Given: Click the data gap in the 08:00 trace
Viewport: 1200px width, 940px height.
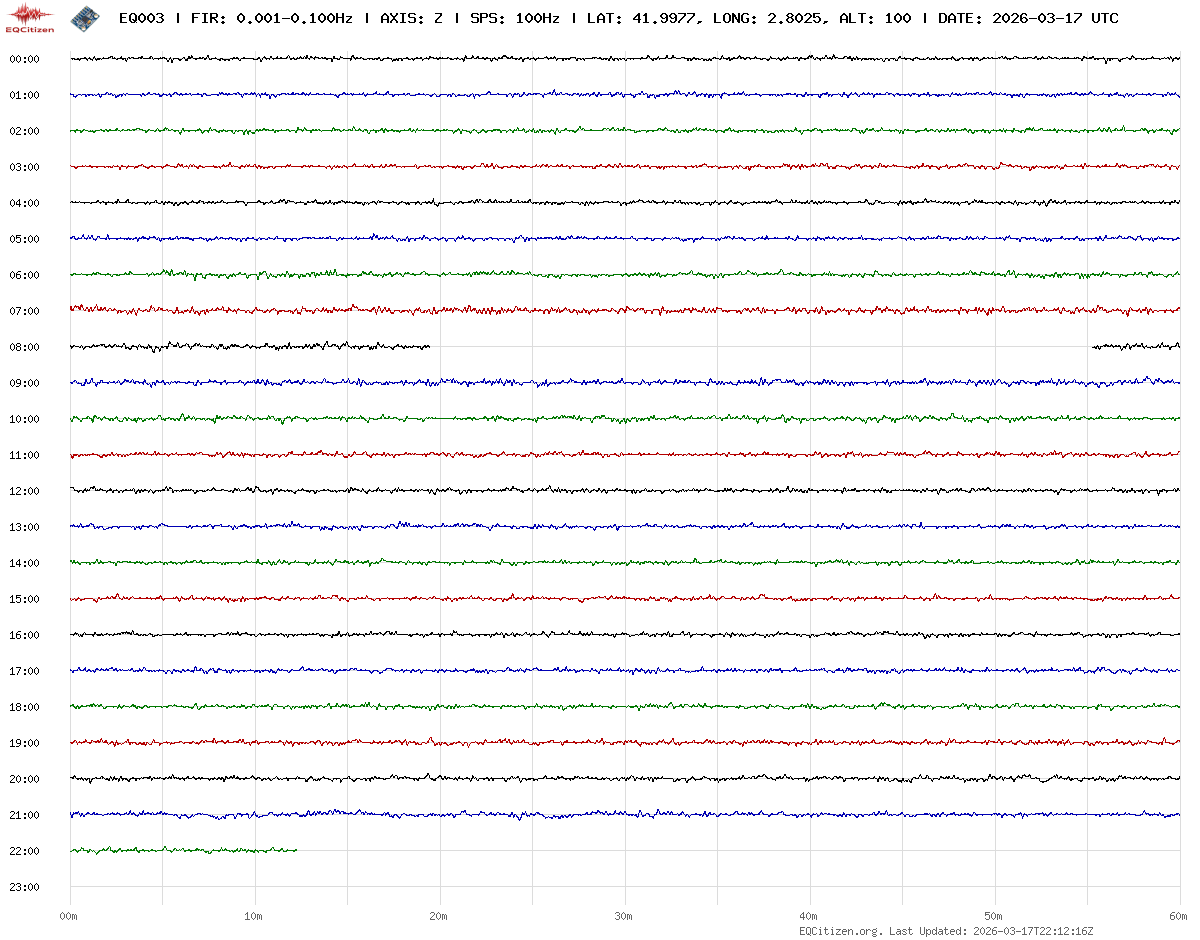Looking at the screenshot, I should (x=760, y=347).
